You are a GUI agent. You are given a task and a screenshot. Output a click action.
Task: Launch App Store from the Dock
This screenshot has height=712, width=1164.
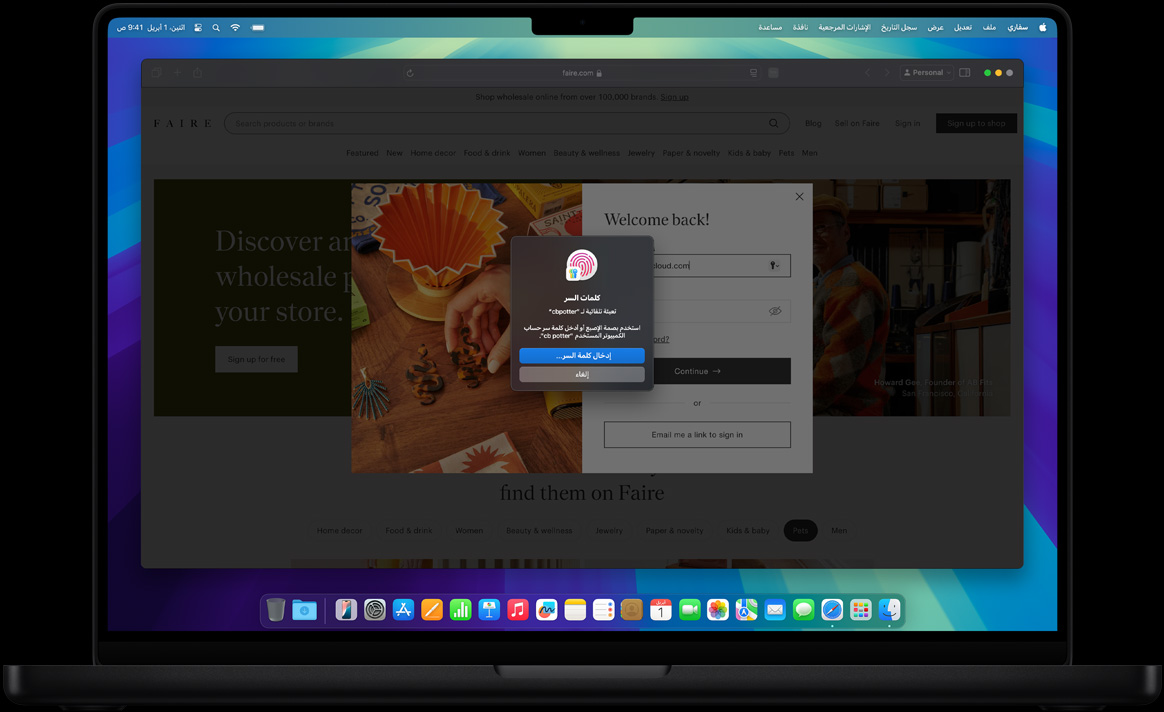pos(403,610)
